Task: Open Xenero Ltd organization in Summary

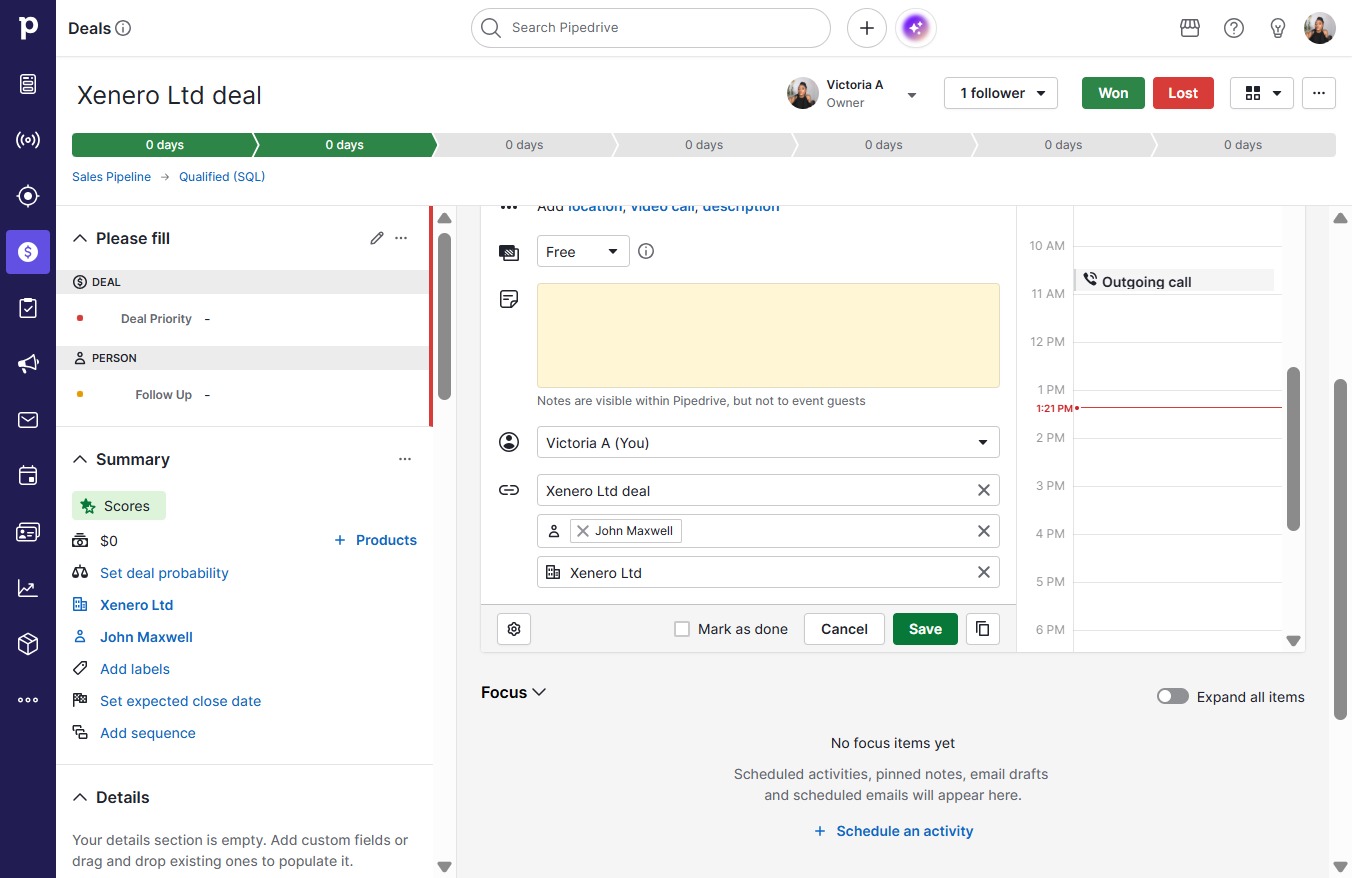Action: (x=136, y=605)
